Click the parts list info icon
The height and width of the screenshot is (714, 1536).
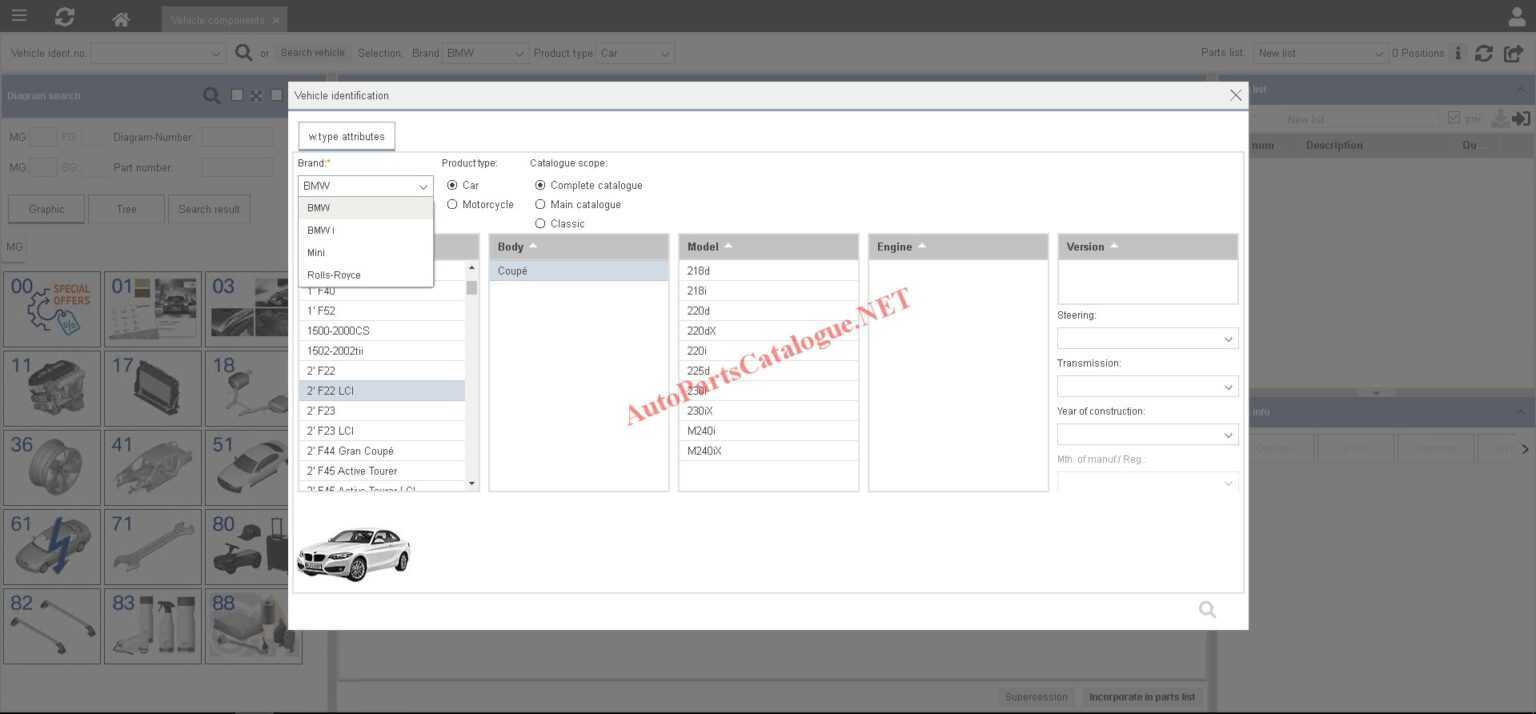(1458, 53)
